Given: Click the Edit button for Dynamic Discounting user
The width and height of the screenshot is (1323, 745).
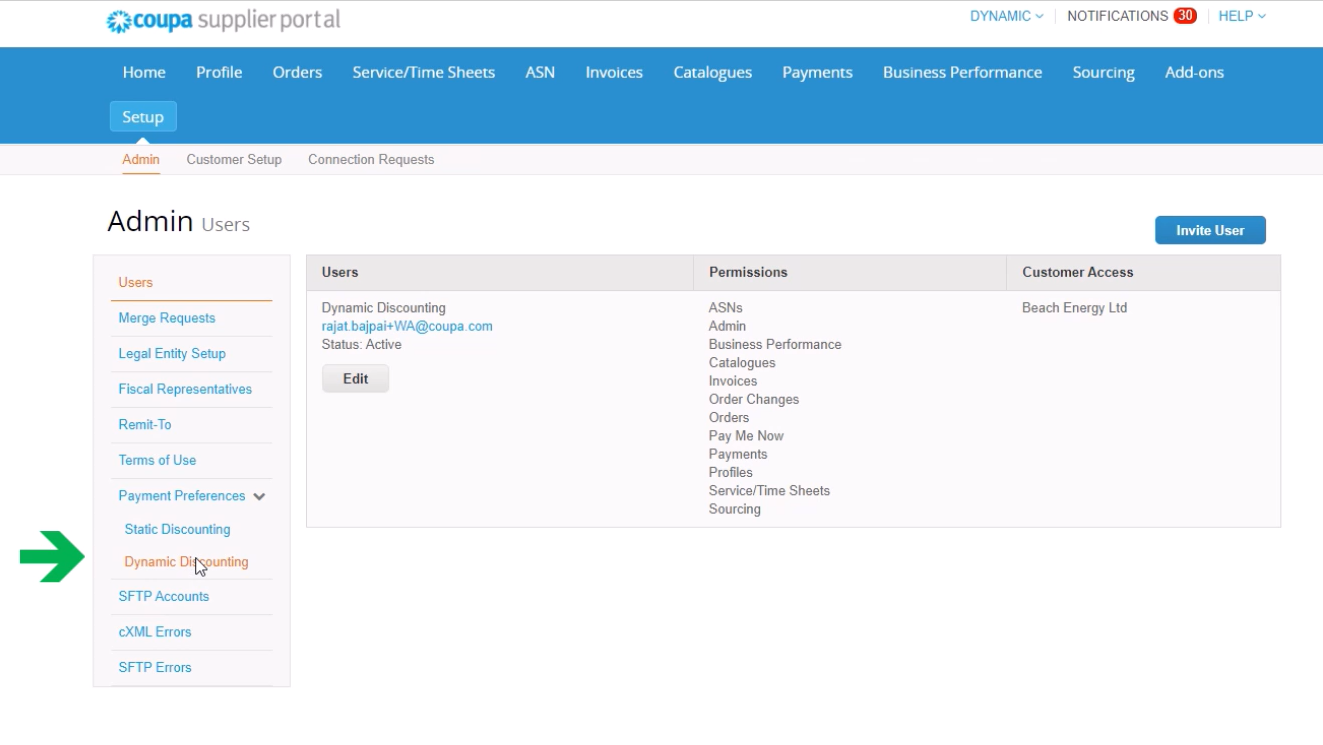Looking at the screenshot, I should [355, 379].
